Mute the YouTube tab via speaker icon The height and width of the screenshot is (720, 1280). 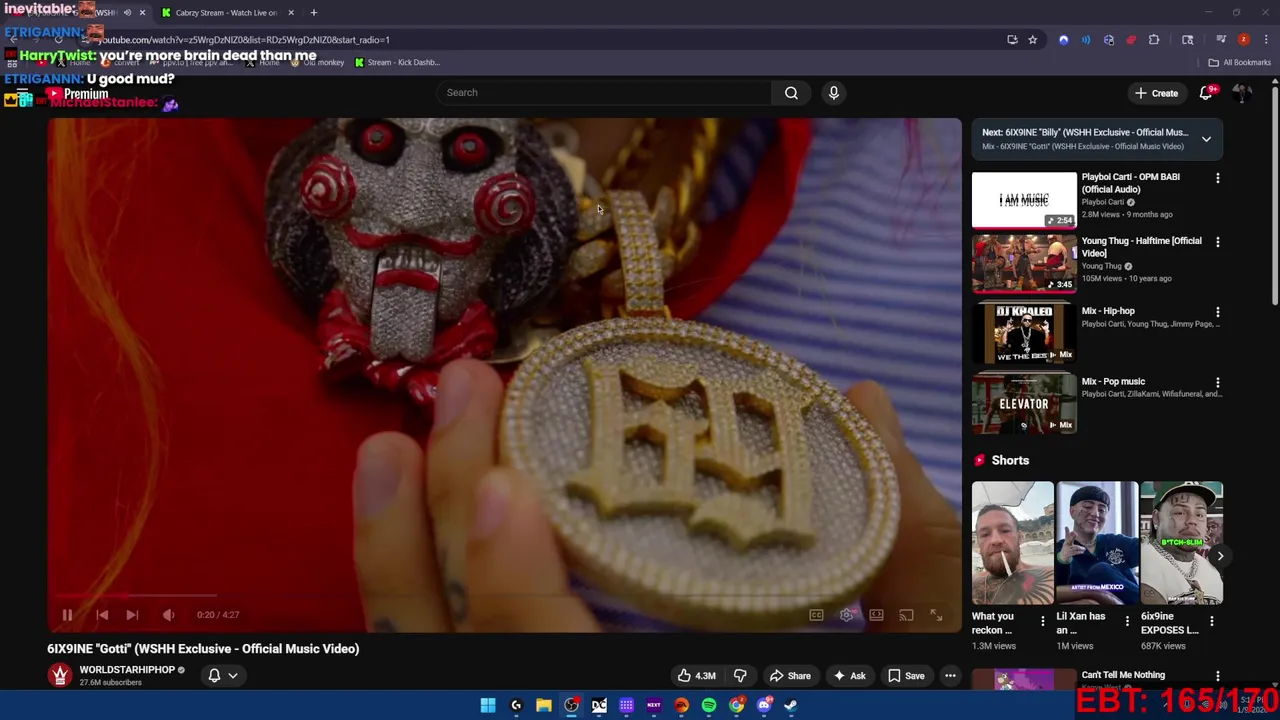click(127, 12)
